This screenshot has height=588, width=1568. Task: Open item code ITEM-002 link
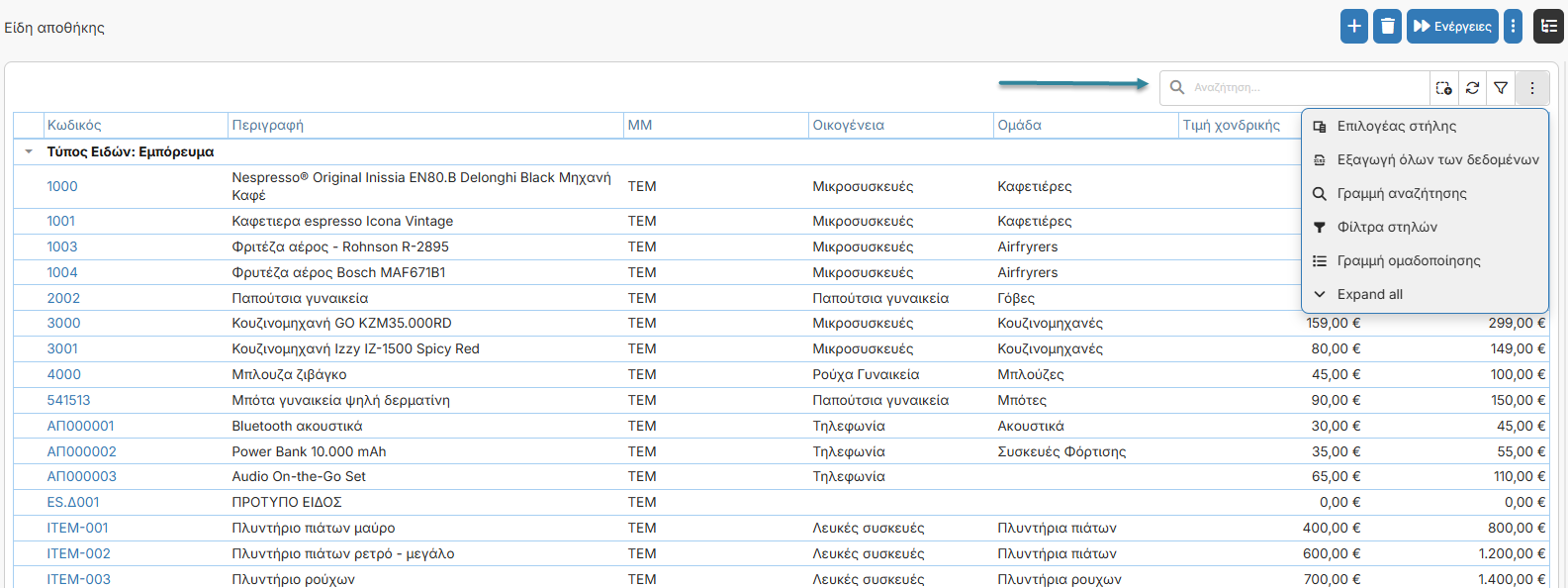tap(79, 553)
